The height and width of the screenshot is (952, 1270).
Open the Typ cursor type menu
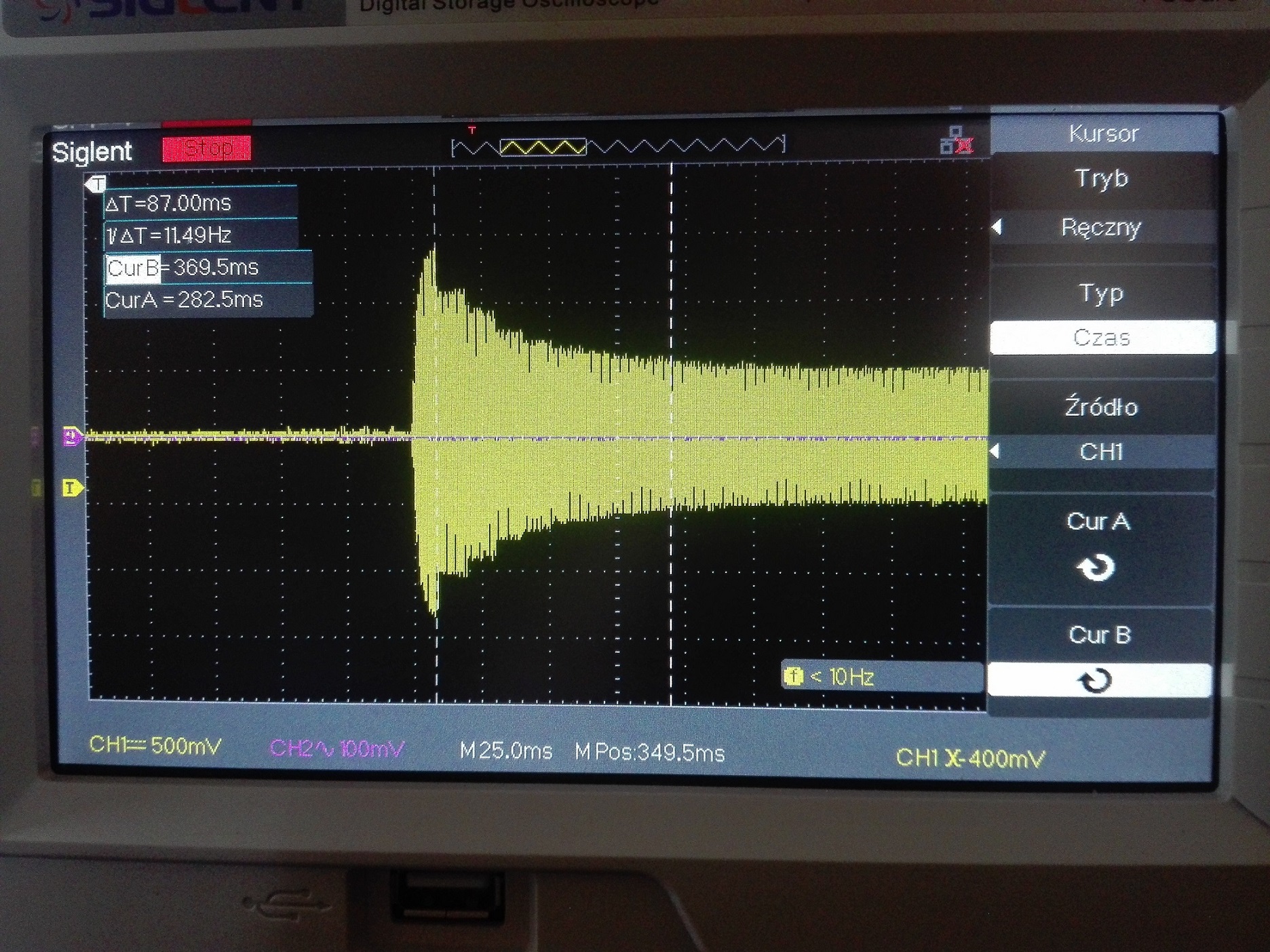pyautogui.click(x=1100, y=294)
